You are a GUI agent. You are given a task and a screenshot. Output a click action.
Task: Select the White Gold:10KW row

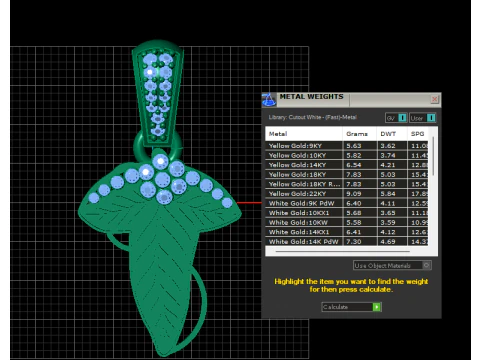[347, 222]
